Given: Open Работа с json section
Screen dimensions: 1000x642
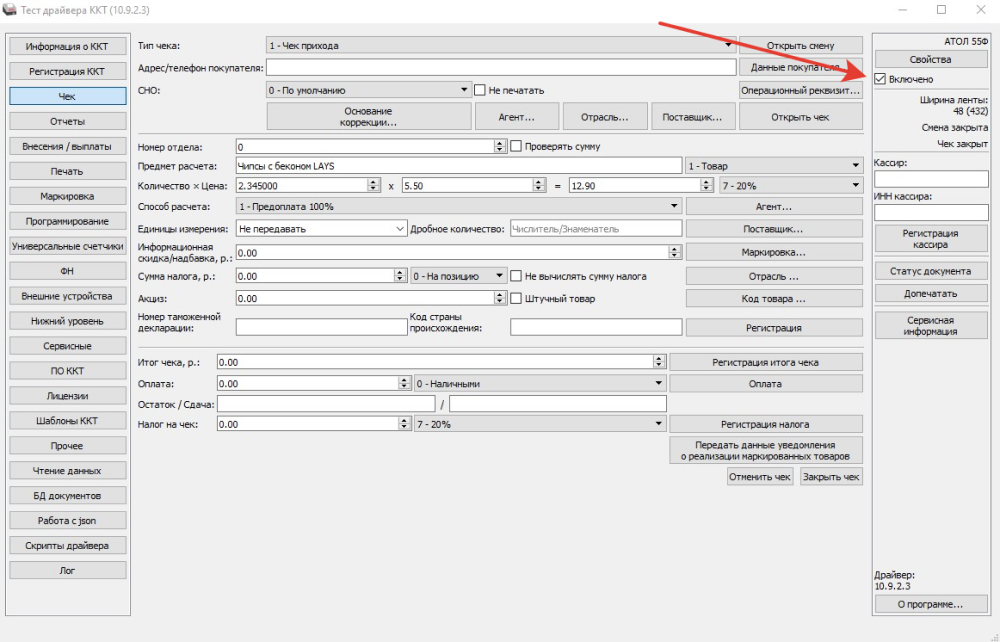Looking at the screenshot, I should (x=68, y=520).
